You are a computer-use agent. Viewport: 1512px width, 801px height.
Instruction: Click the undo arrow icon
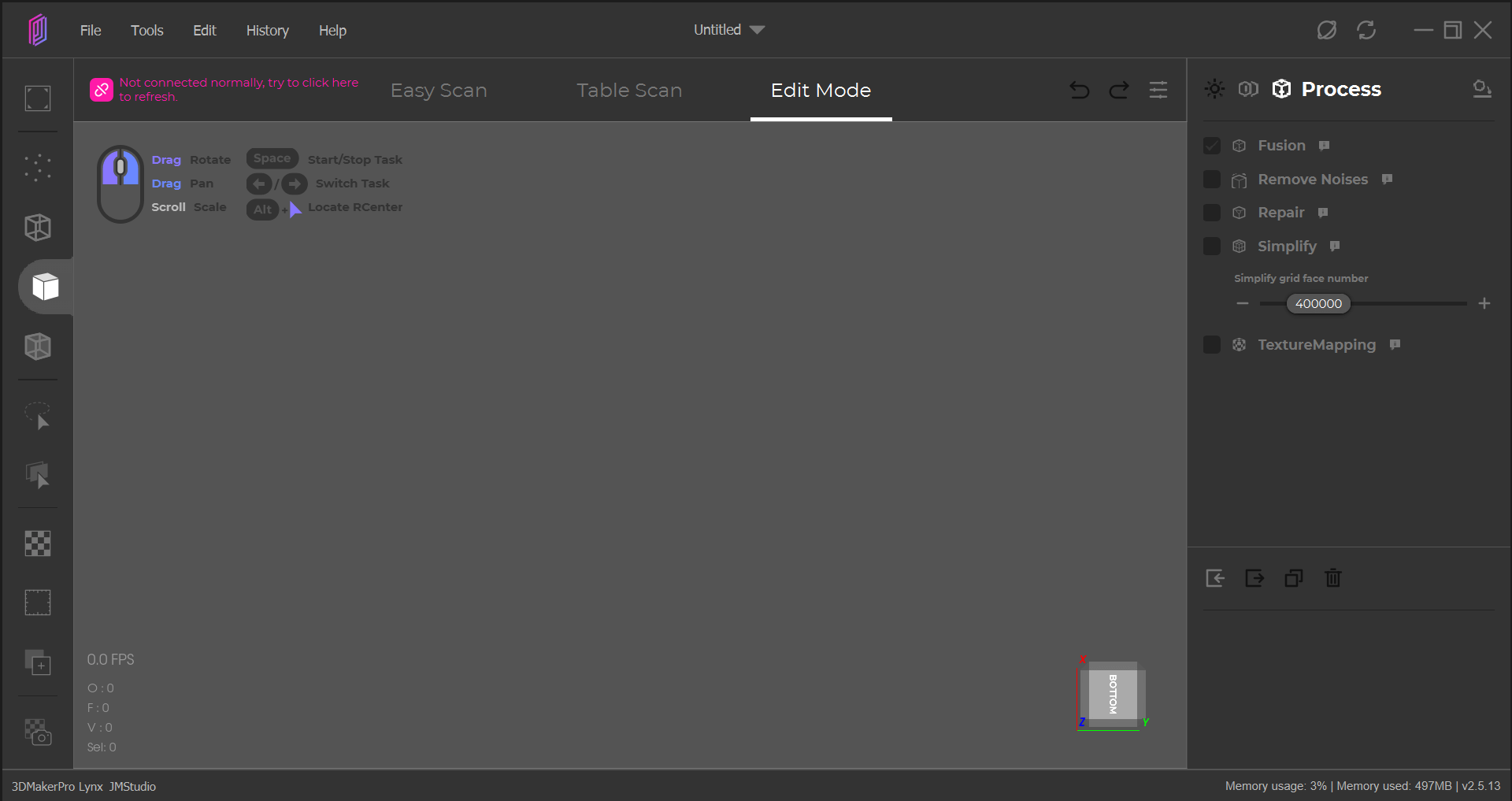(1080, 91)
